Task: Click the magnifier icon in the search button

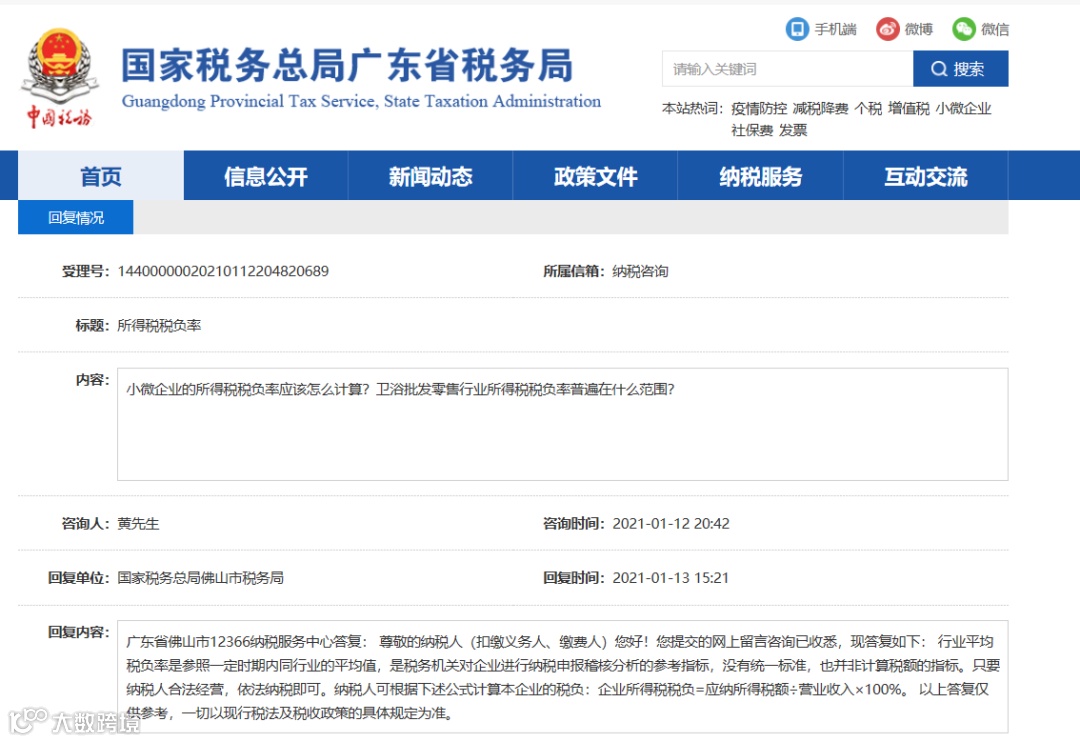Action: [x=940, y=68]
